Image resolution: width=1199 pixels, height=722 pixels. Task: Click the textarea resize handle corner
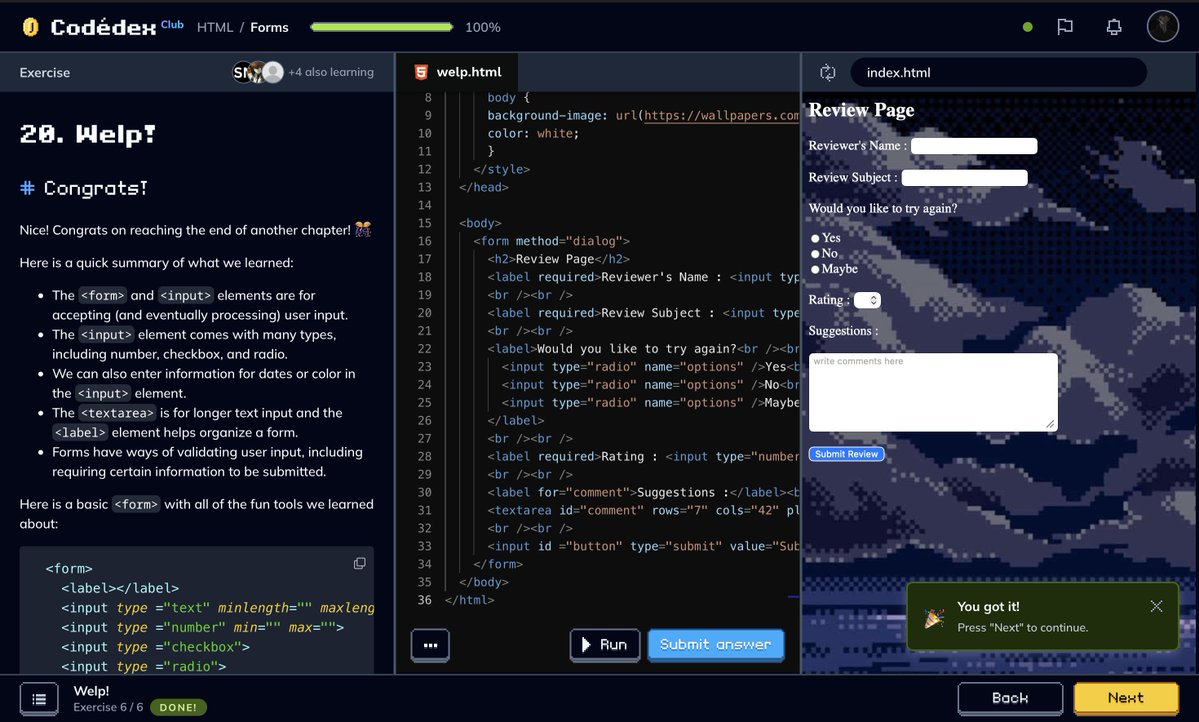coord(1051,424)
